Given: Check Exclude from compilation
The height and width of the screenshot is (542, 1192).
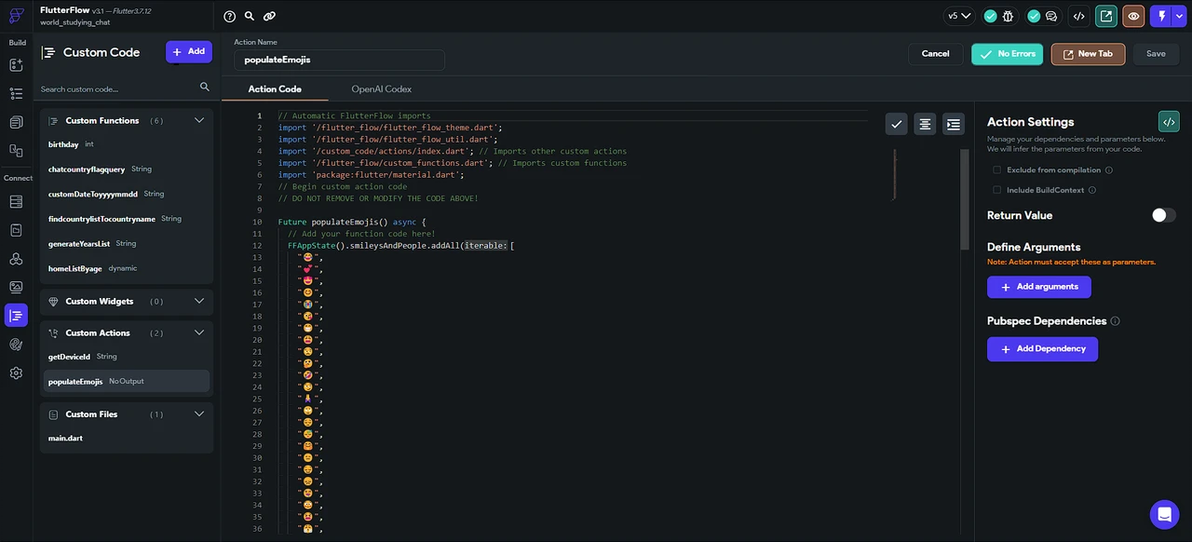Looking at the screenshot, I should point(997,170).
